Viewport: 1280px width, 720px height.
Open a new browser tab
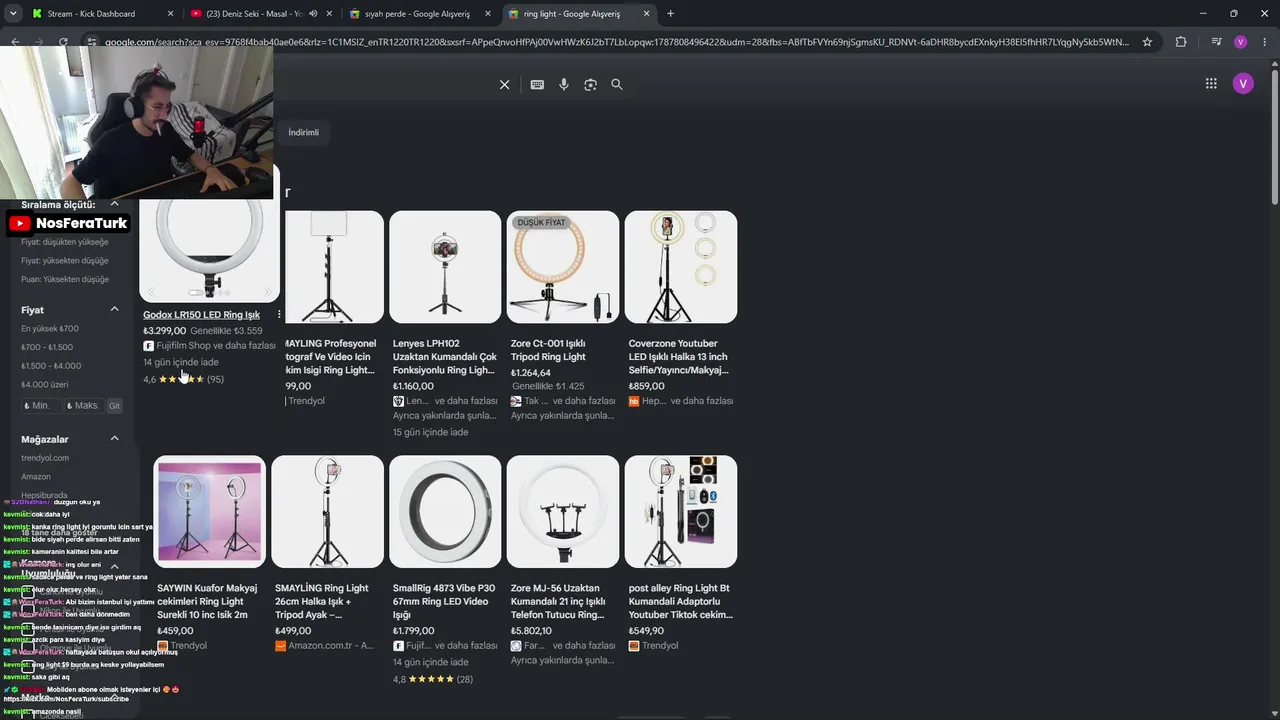tap(670, 14)
